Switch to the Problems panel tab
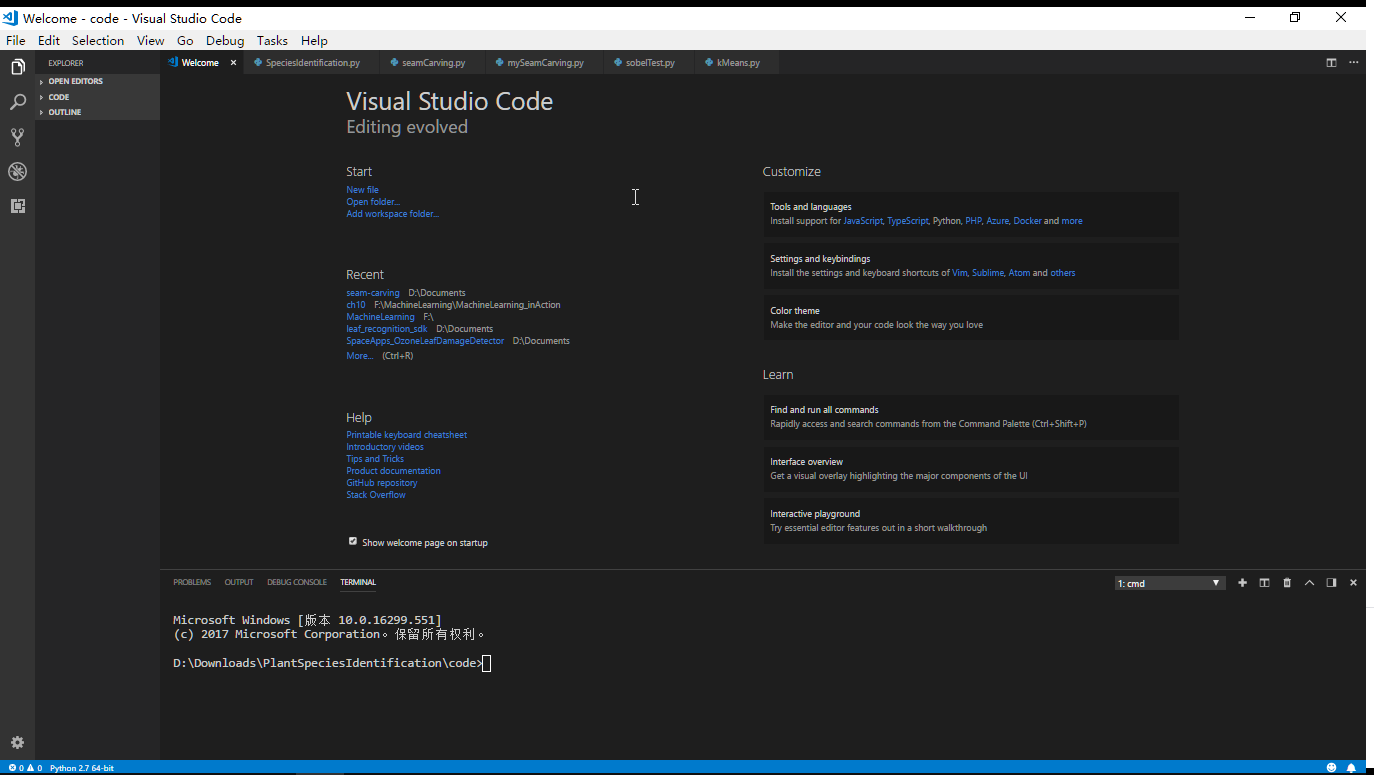The width and height of the screenshot is (1374, 775). [x=192, y=582]
